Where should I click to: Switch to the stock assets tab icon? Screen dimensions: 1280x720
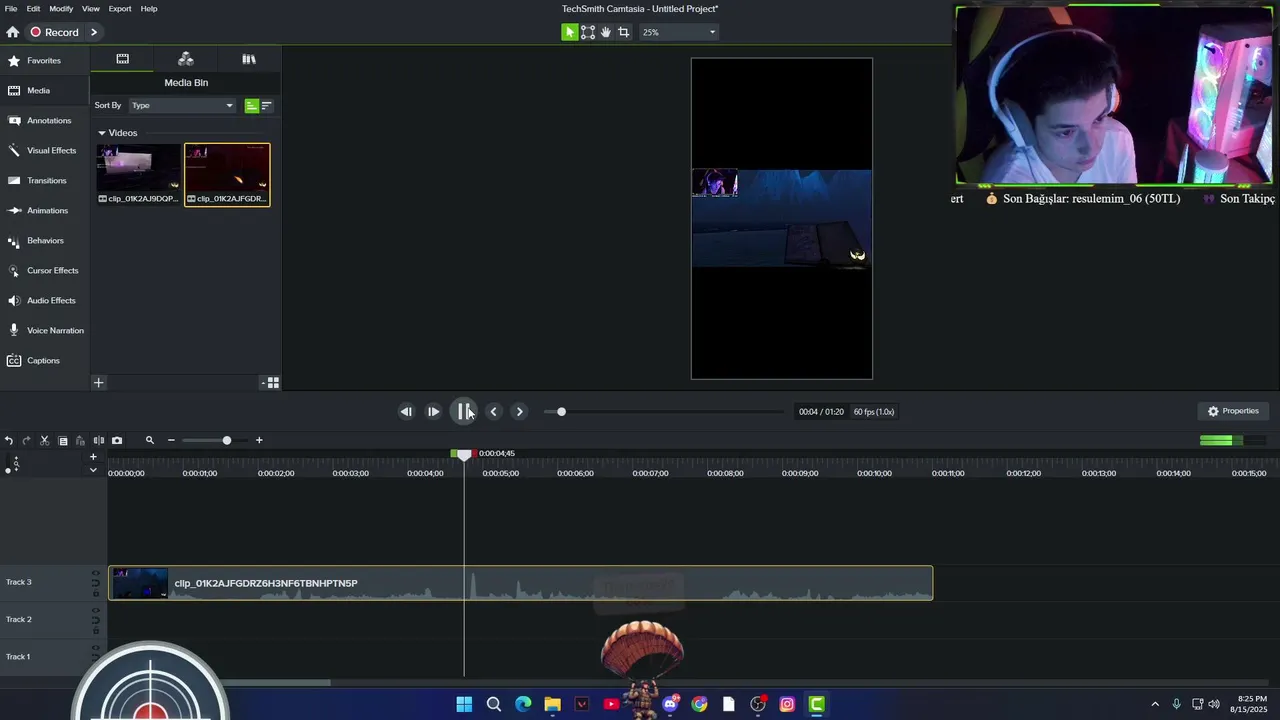186,59
